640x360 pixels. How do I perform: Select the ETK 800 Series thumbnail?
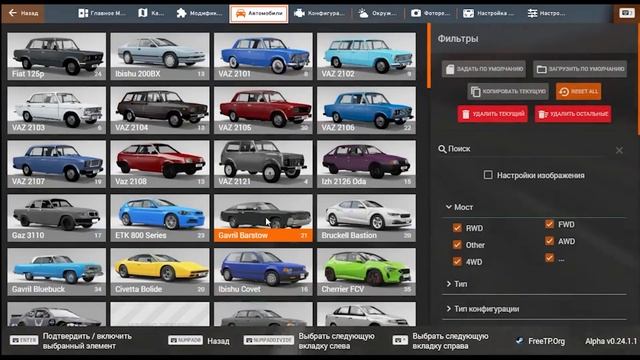tap(160, 218)
